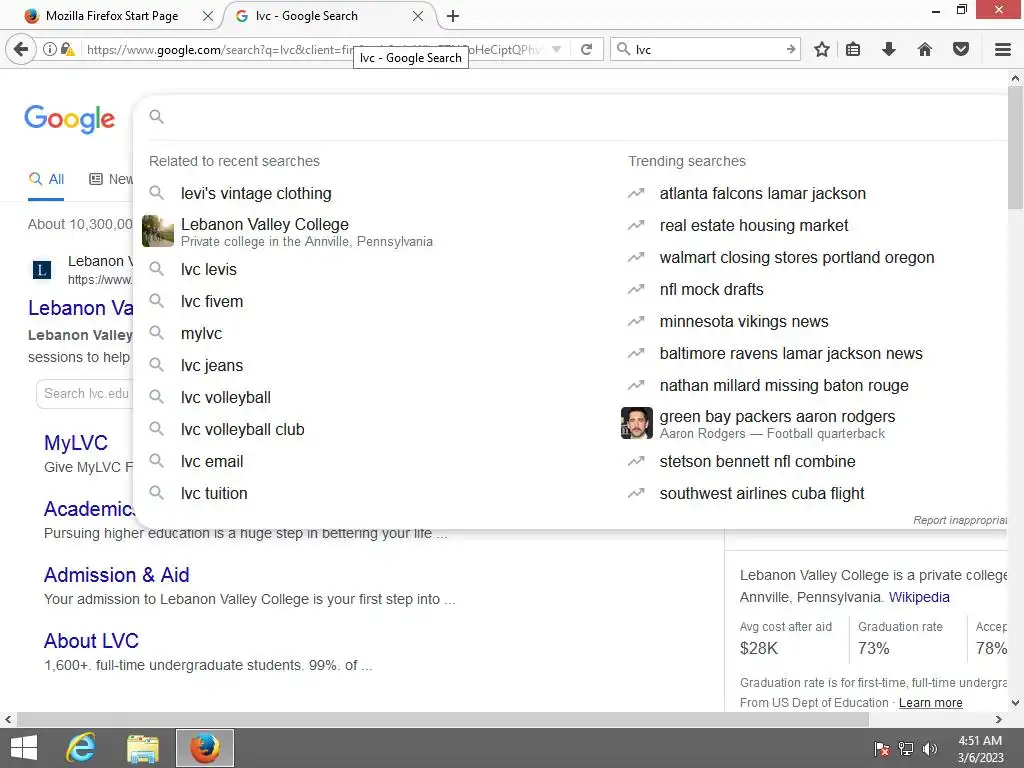Open the Action Center flag tray icon
The image size is (1024, 768).
pyautogui.click(x=882, y=749)
